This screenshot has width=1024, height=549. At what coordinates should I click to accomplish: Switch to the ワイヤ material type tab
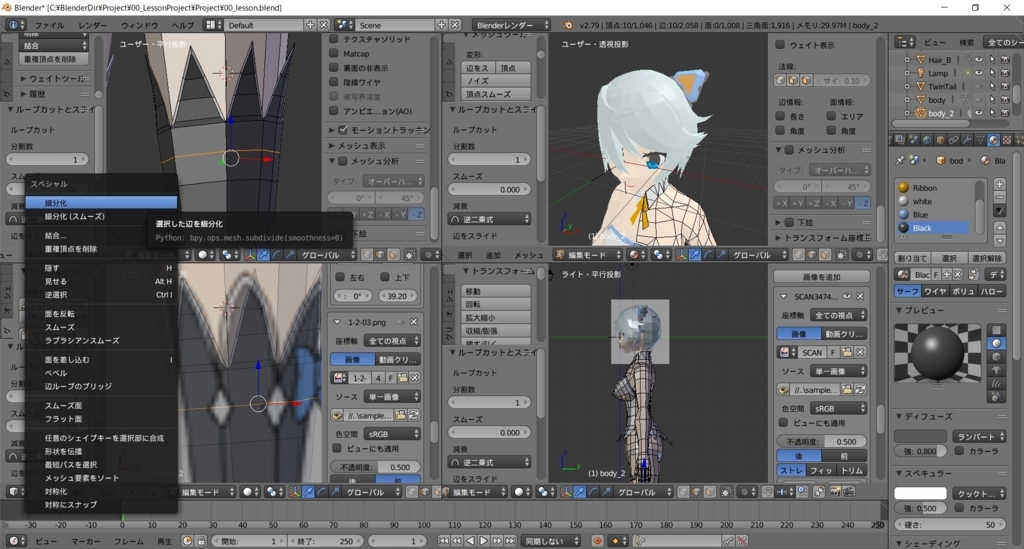tap(935, 291)
